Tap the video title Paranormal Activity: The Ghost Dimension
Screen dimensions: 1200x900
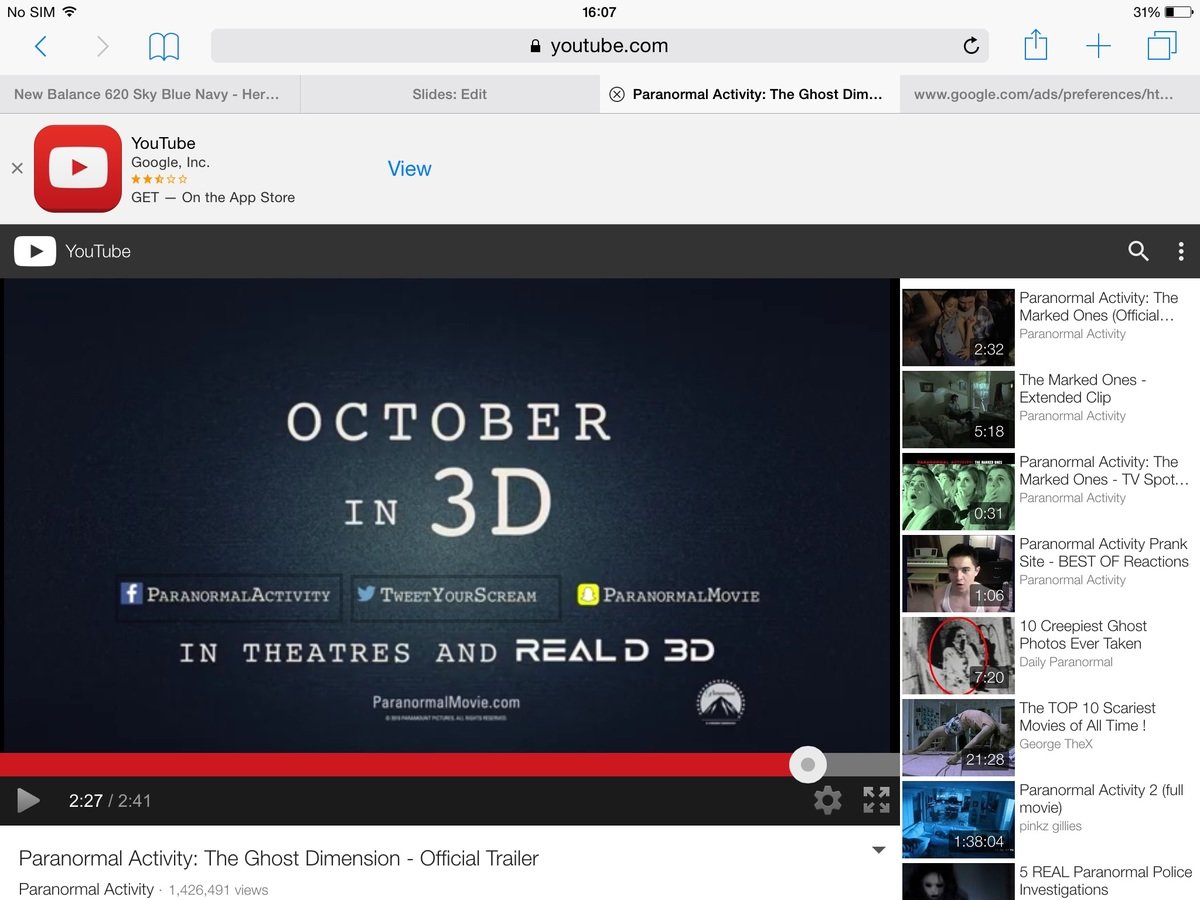(x=278, y=858)
